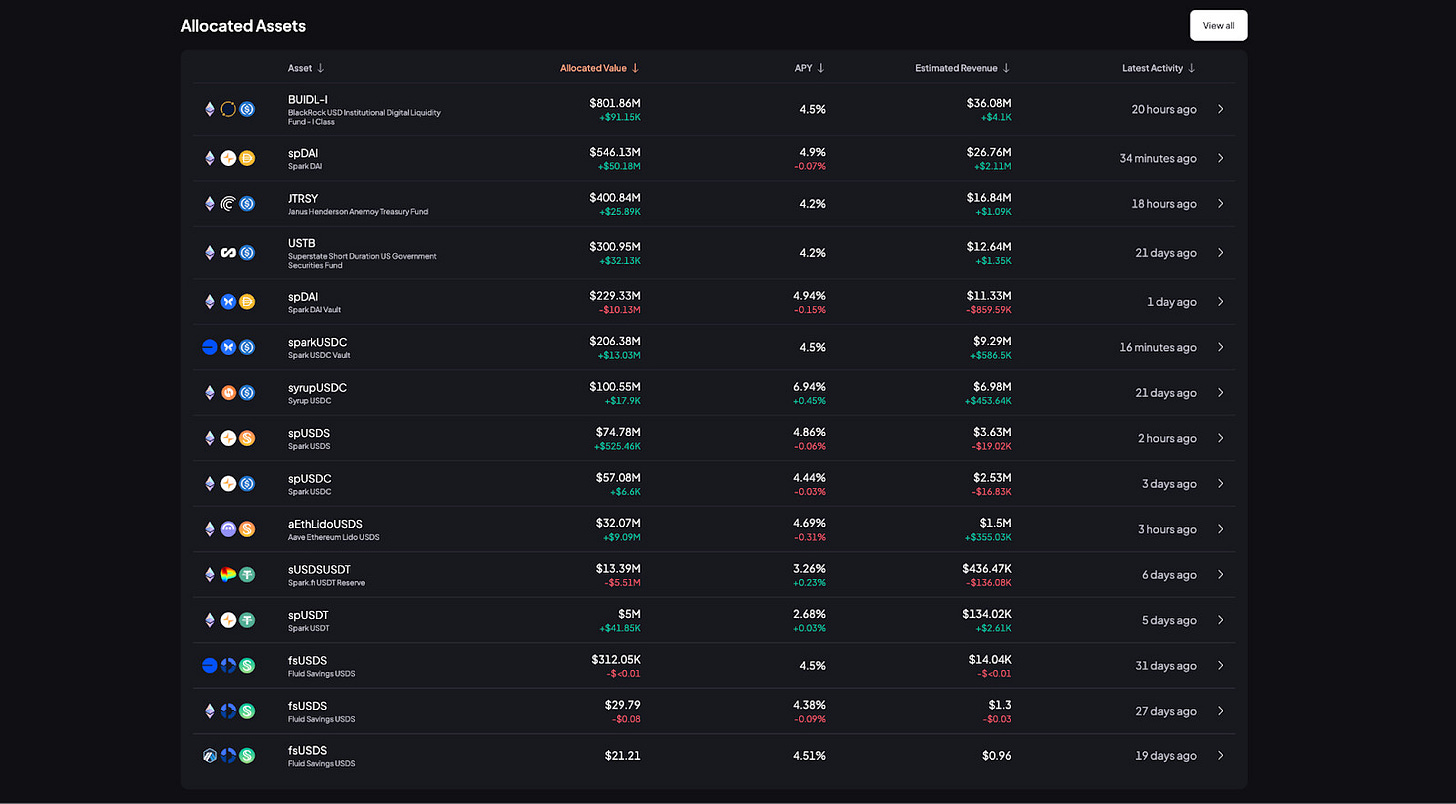The image size is (1456, 804).
Task: Click the Morpho butterfly icon in sparkUSDC row
Action: 228,347
